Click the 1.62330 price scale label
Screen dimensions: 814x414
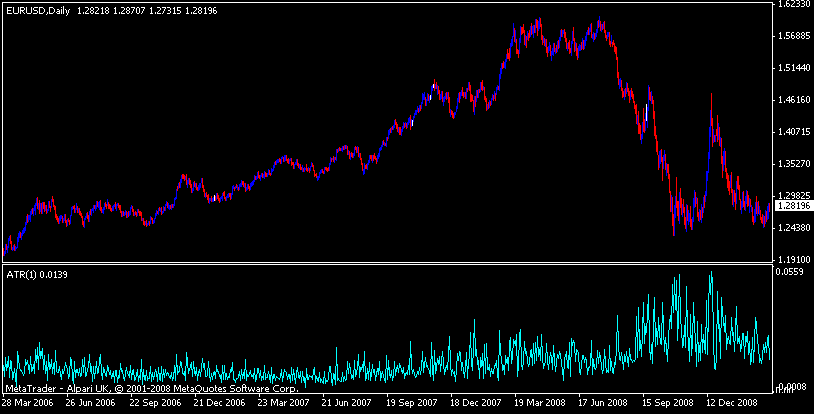coord(793,4)
